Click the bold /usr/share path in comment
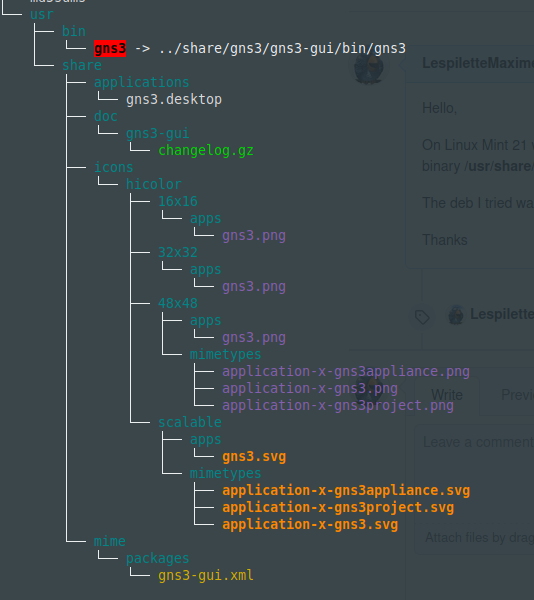 click(x=499, y=166)
